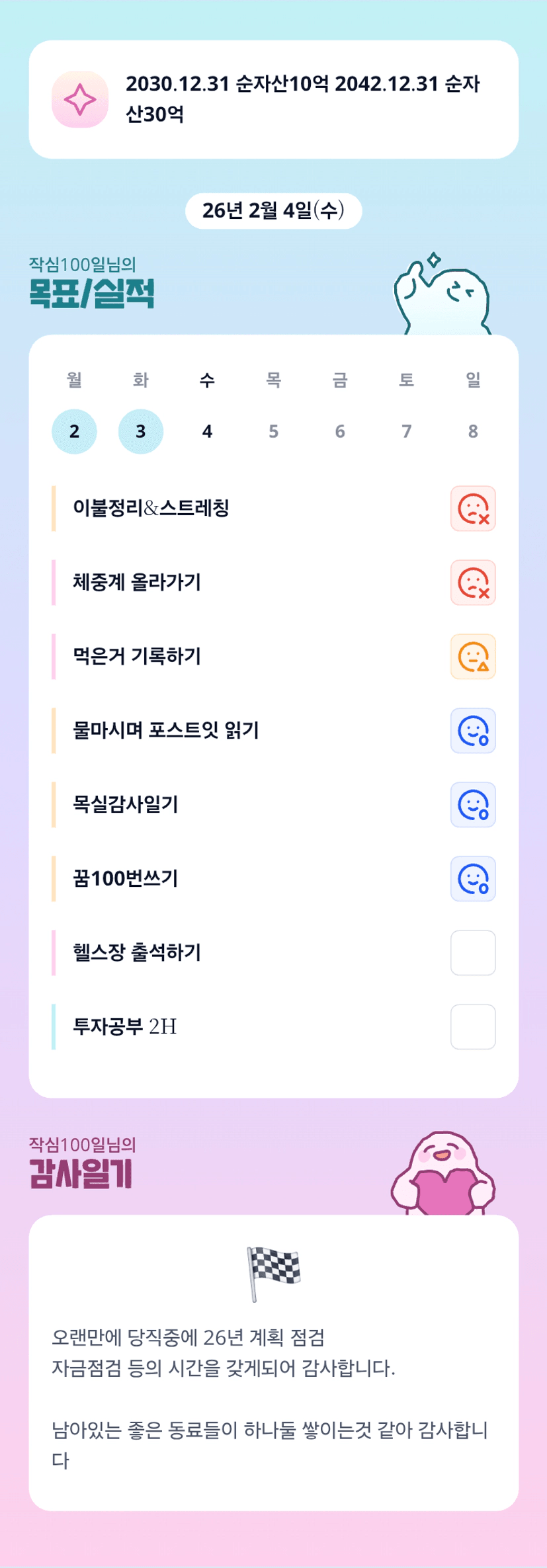Click the pink sparkle goal icon
Viewport: 547px width, 1568px height.
click(x=80, y=99)
